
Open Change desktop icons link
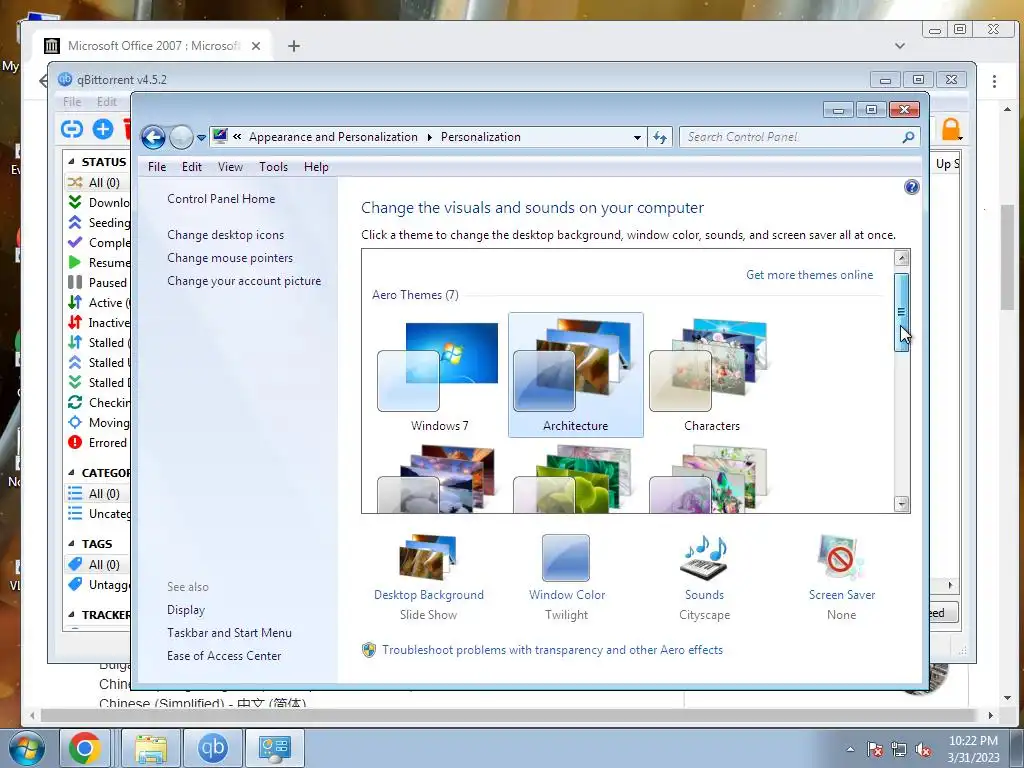coord(225,234)
